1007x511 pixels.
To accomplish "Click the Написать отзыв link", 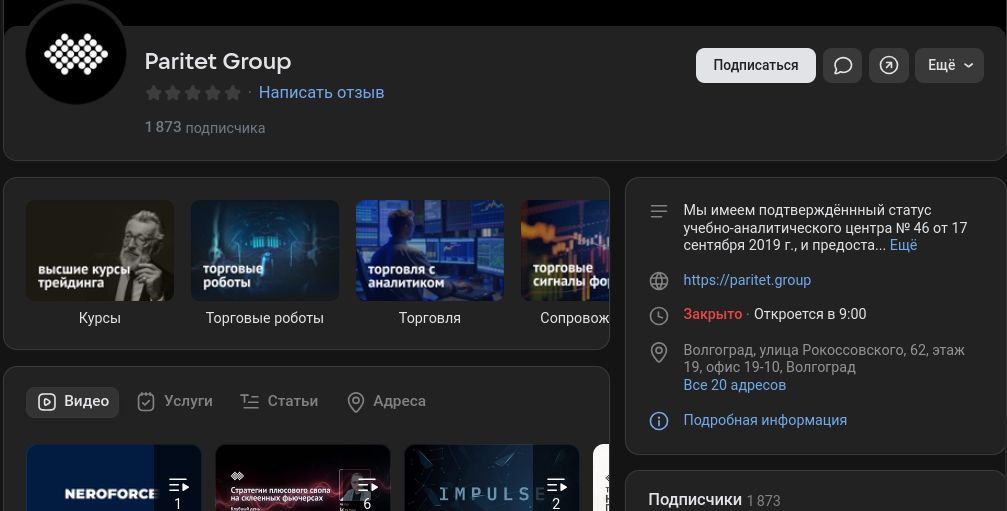I will (321, 92).
